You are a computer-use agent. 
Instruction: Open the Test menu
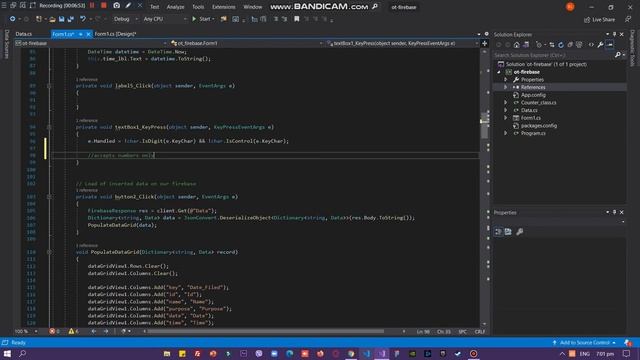(155, 7)
